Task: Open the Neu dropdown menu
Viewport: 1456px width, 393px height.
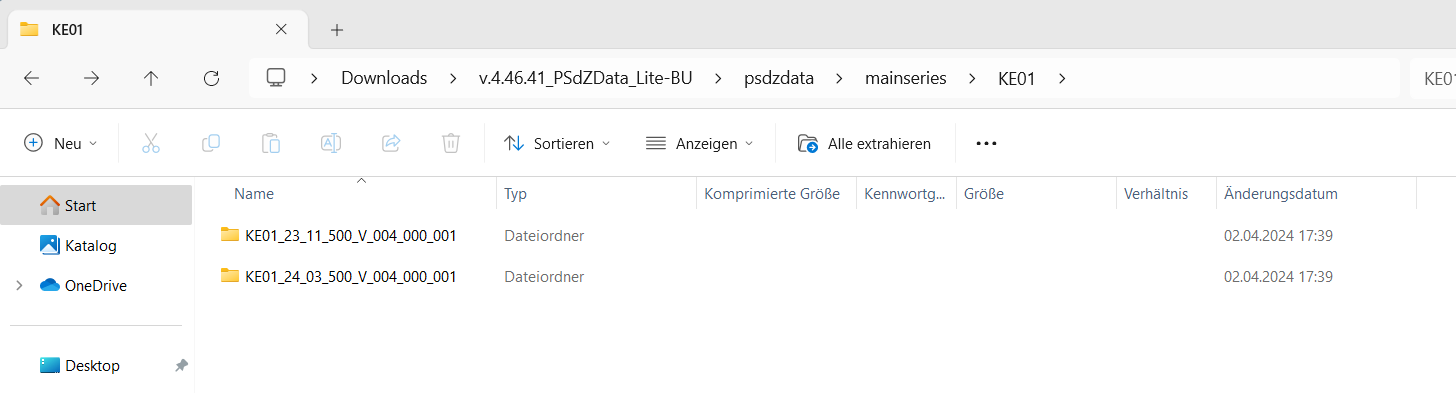Action: tap(61, 143)
